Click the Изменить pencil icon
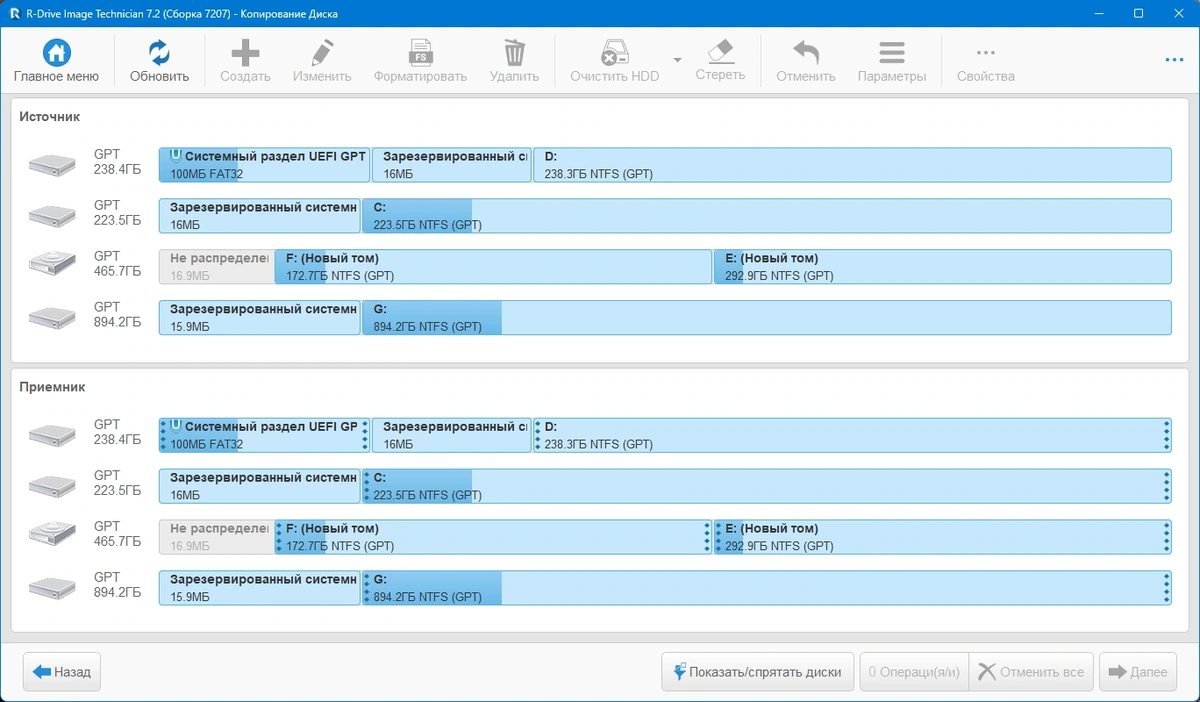Screen dimensions: 1200x702 pyautogui.click(x=322, y=53)
